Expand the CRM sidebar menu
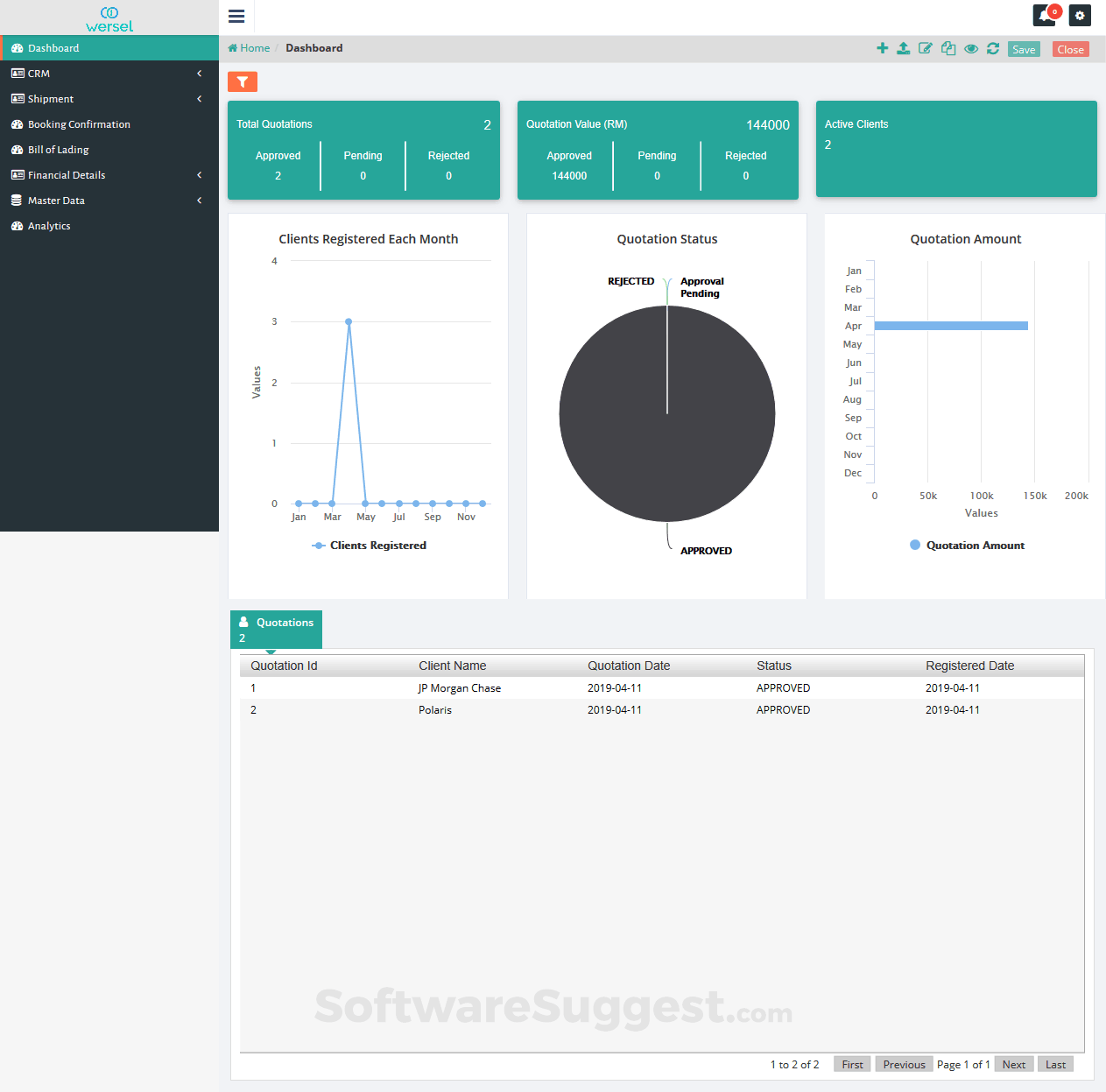 point(109,74)
